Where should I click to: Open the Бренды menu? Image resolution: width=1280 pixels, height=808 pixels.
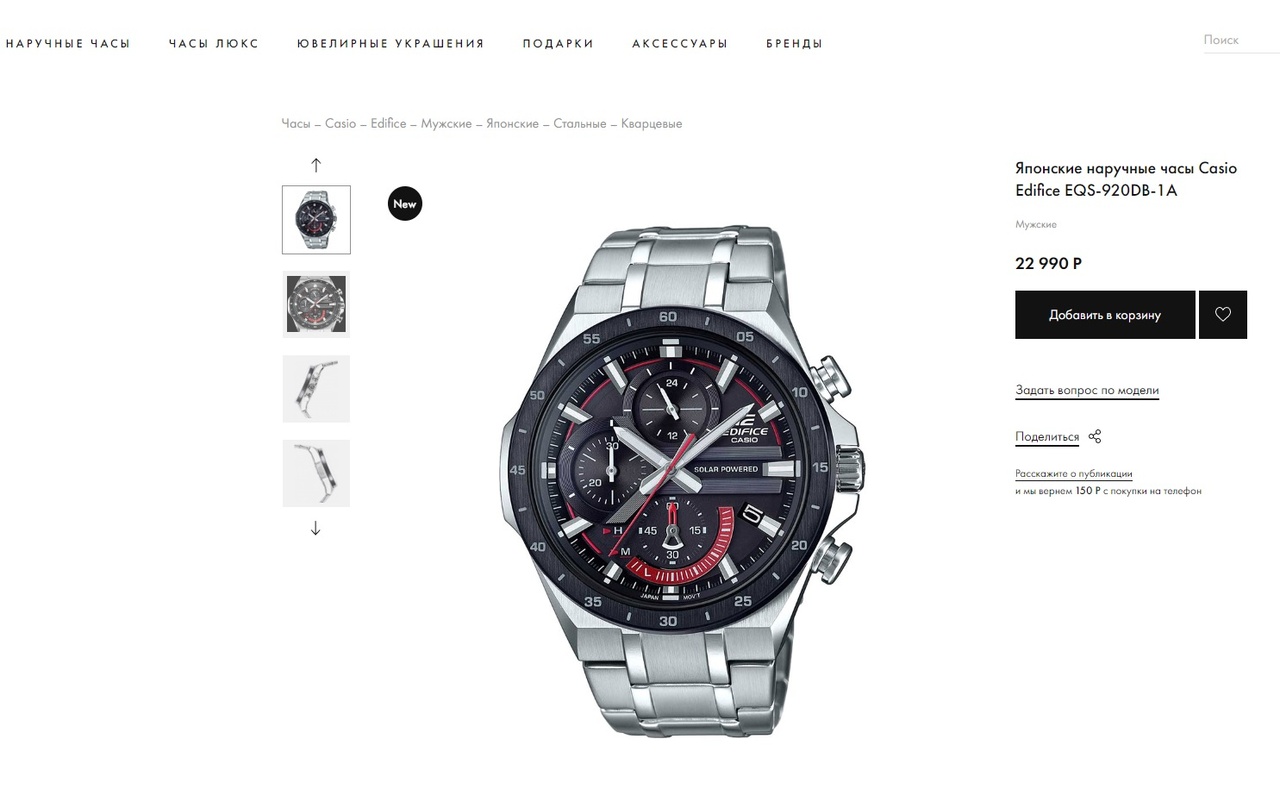795,44
